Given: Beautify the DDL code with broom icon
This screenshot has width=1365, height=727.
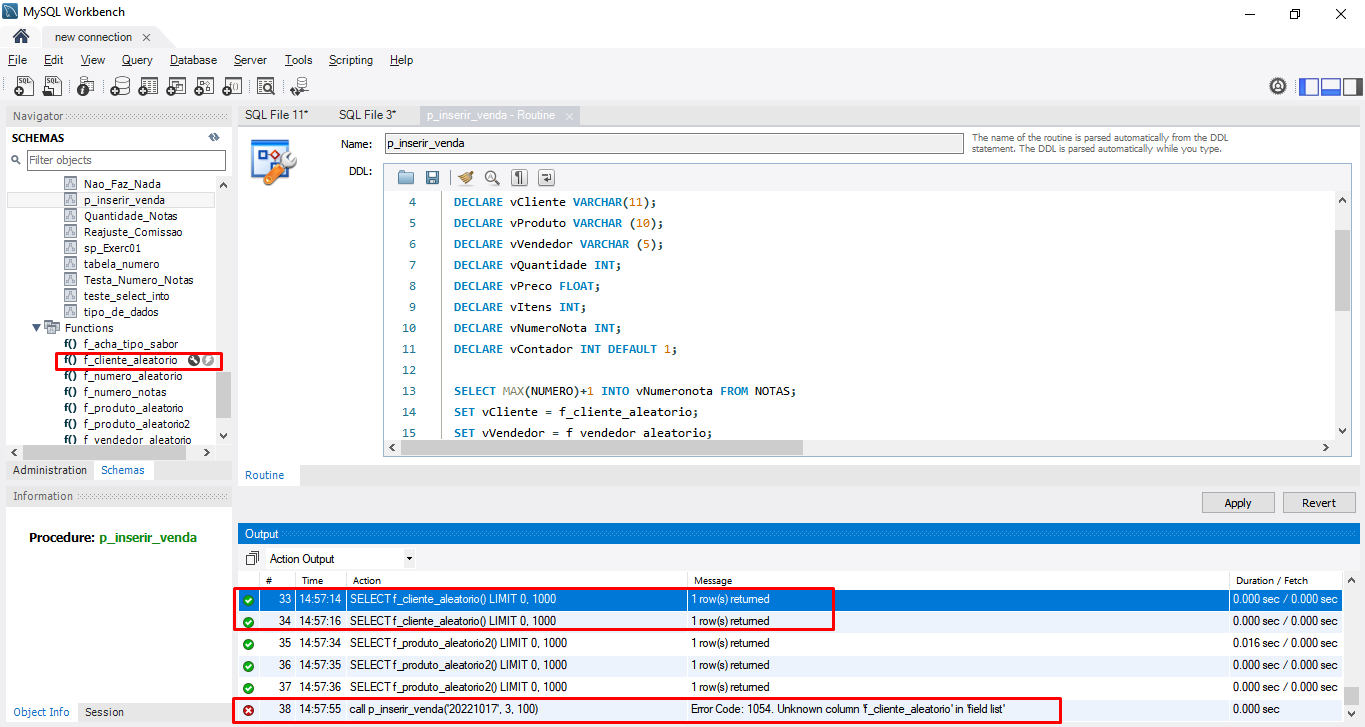Looking at the screenshot, I should coord(465,177).
